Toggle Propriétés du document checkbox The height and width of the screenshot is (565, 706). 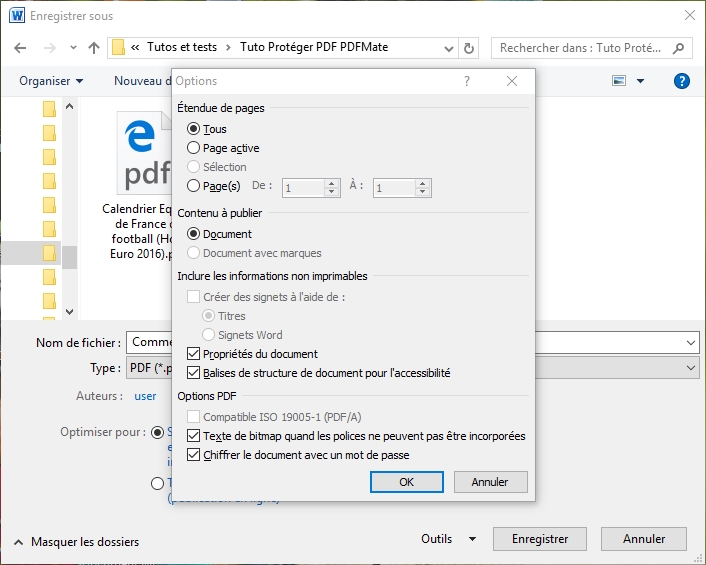(193, 354)
